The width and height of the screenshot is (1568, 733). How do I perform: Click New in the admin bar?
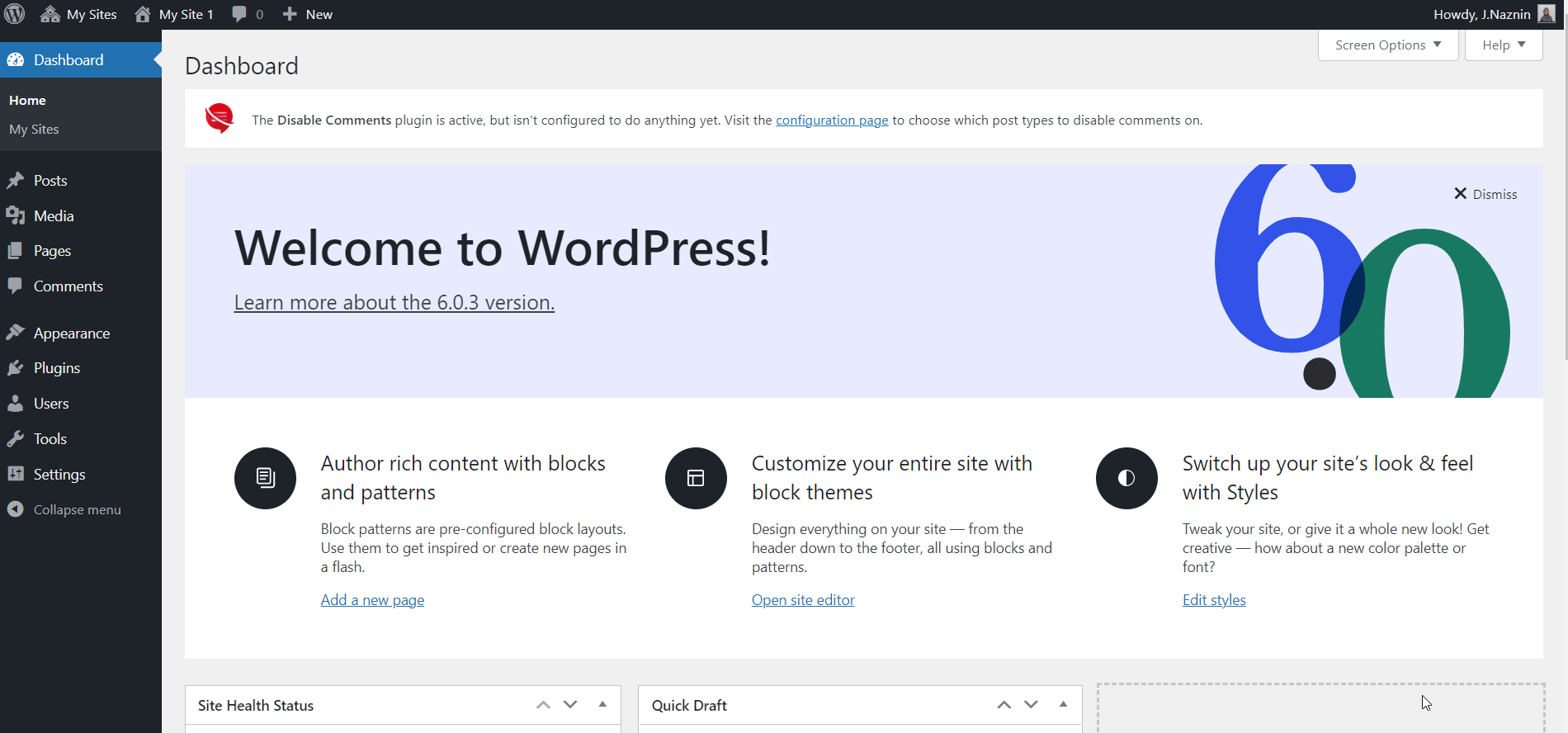pyautogui.click(x=319, y=14)
